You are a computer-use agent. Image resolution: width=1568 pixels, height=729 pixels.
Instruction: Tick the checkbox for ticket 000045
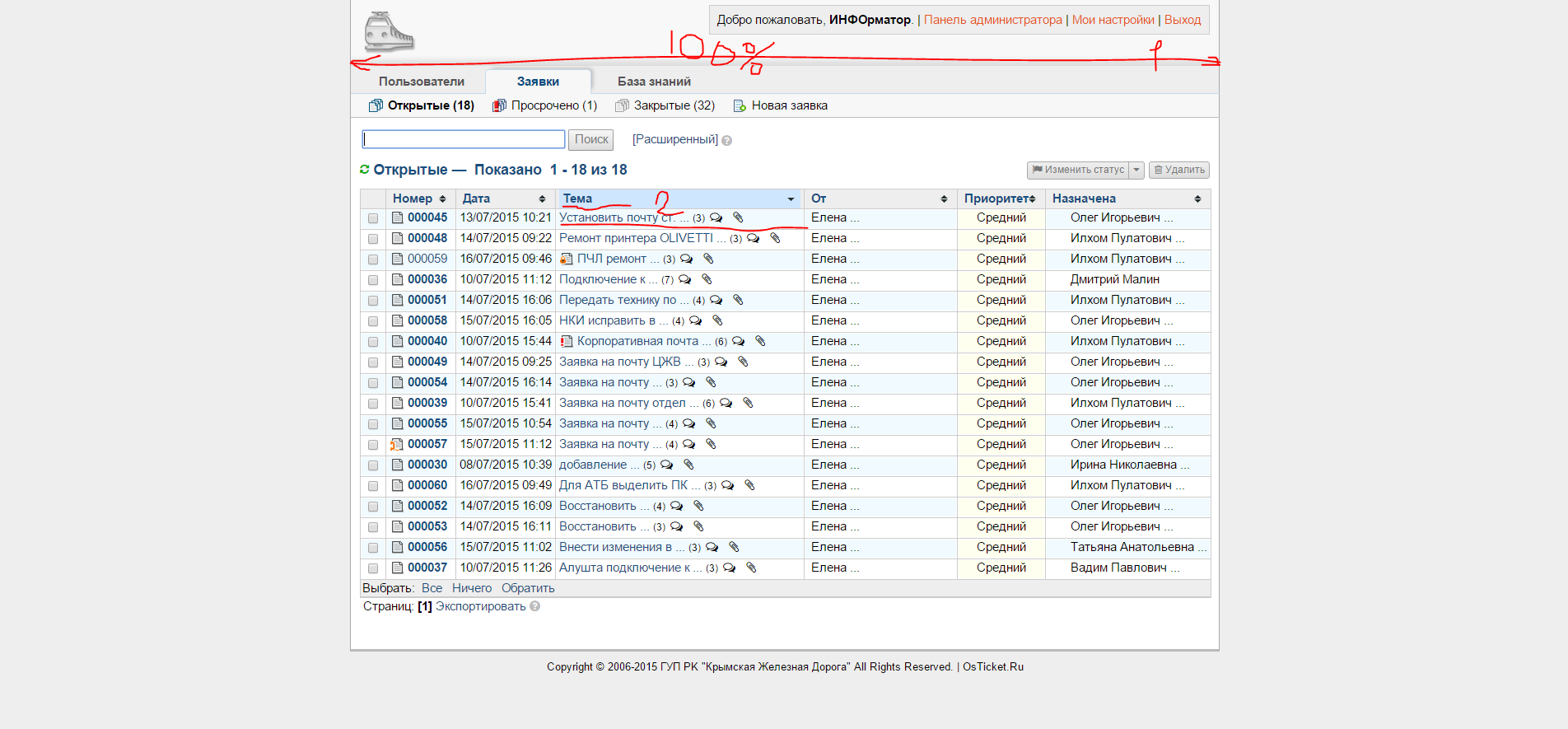click(x=373, y=218)
